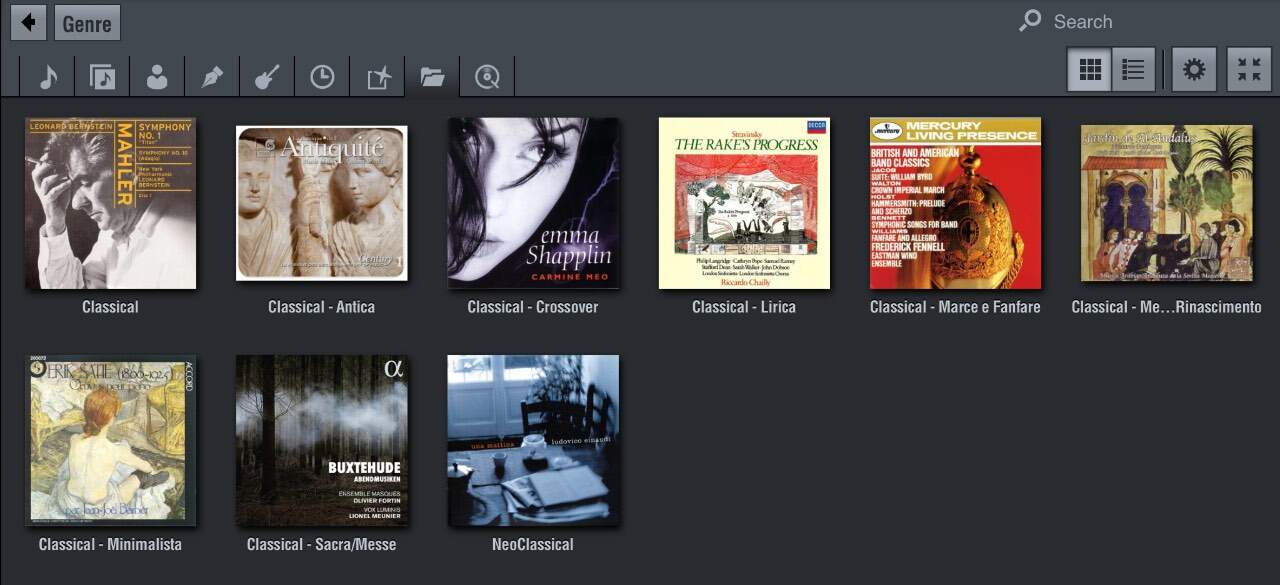Open the Buxtehude Abendmusiken cover
The height and width of the screenshot is (585, 1280).
click(x=322, y=440)
